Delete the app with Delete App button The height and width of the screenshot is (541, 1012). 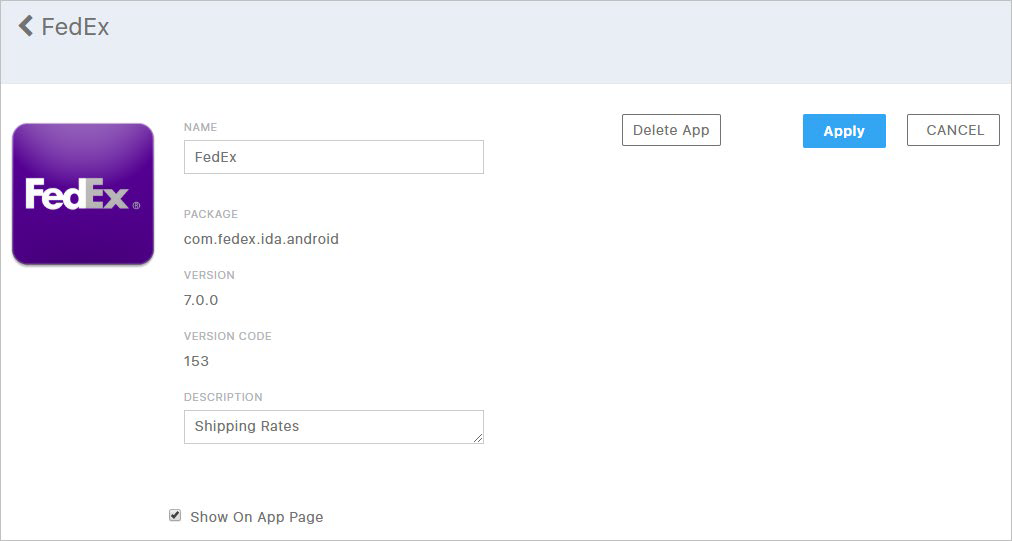click(671, 130)
